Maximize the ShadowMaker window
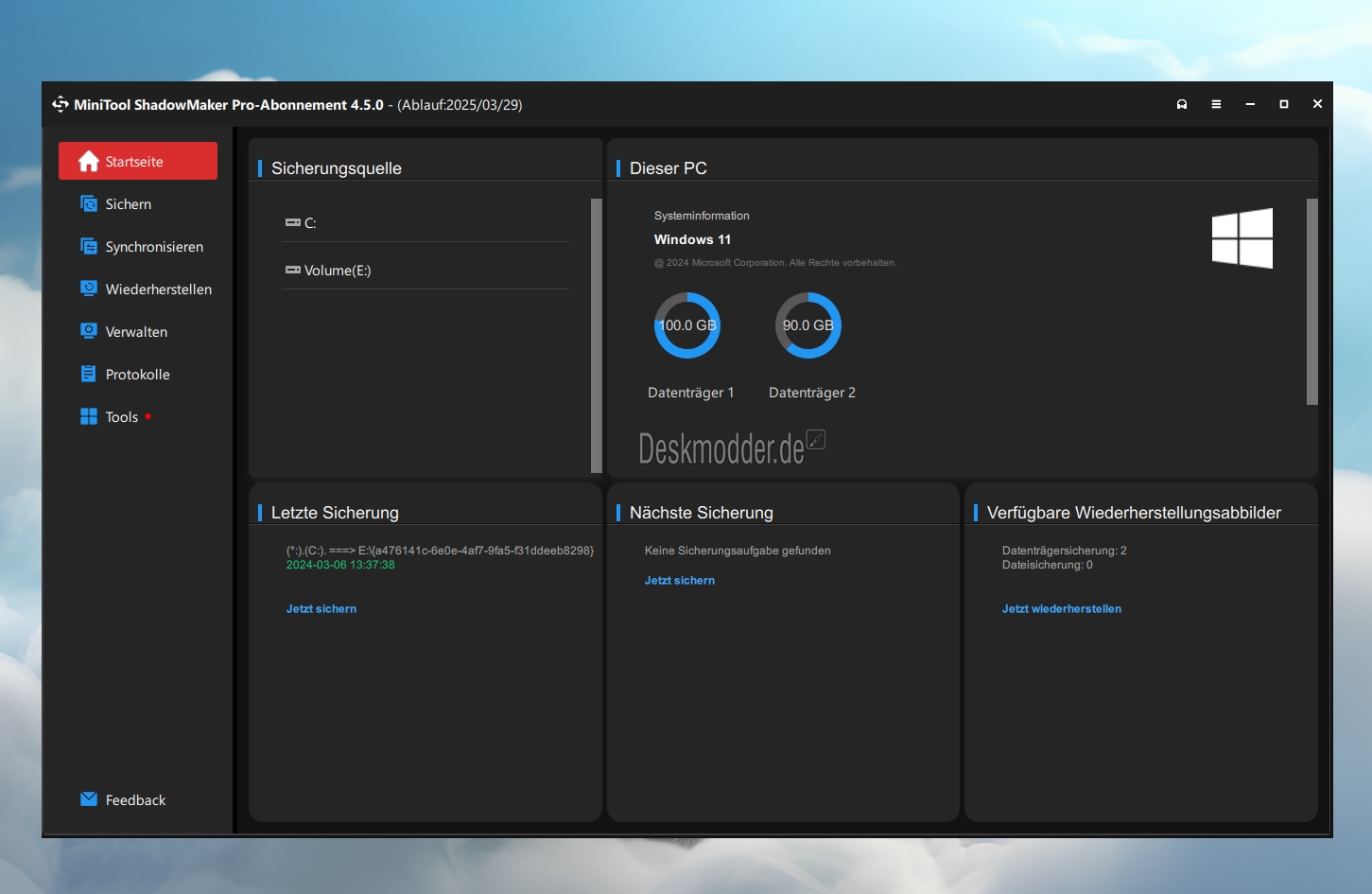This screenshot has width=1372, height=894. (x=1284, y=104)
